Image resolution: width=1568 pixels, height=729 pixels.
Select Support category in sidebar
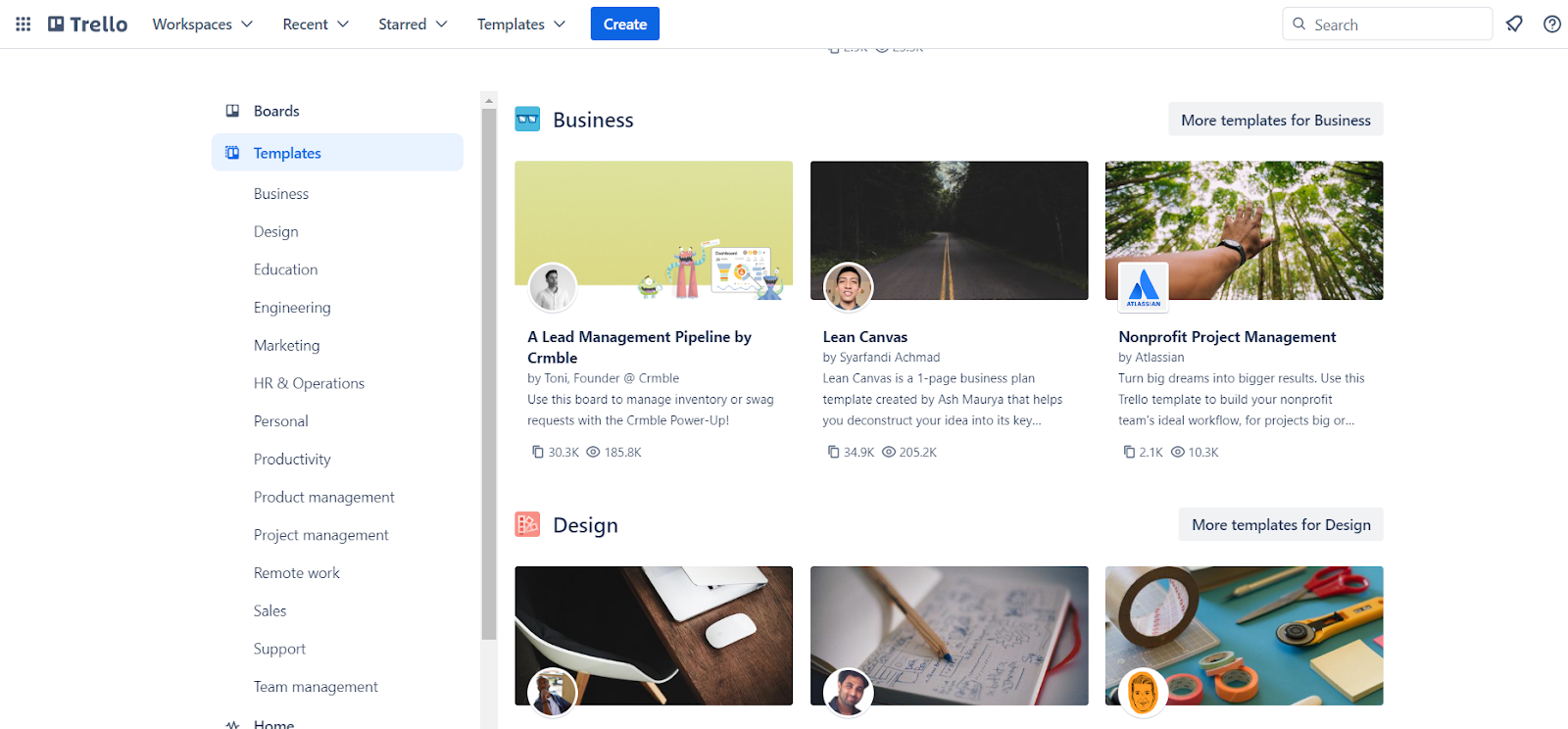pos(279,649)
